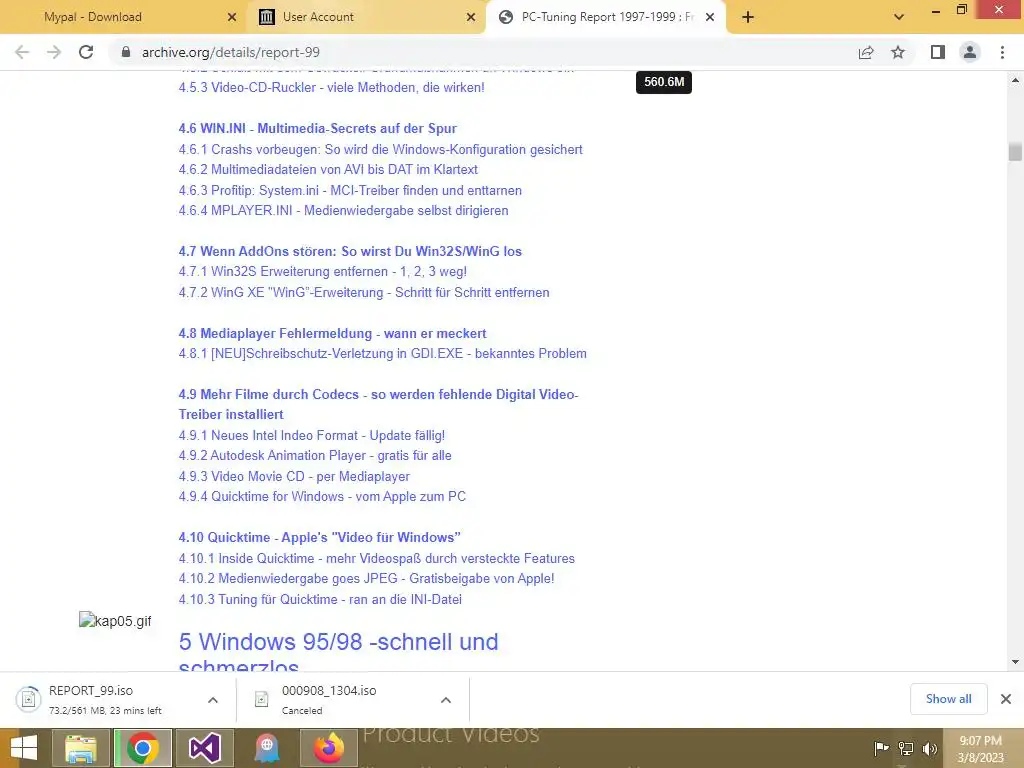Open heading 4.6 WIN.INI Multimedia-Secrets

[x=317, y=129]
